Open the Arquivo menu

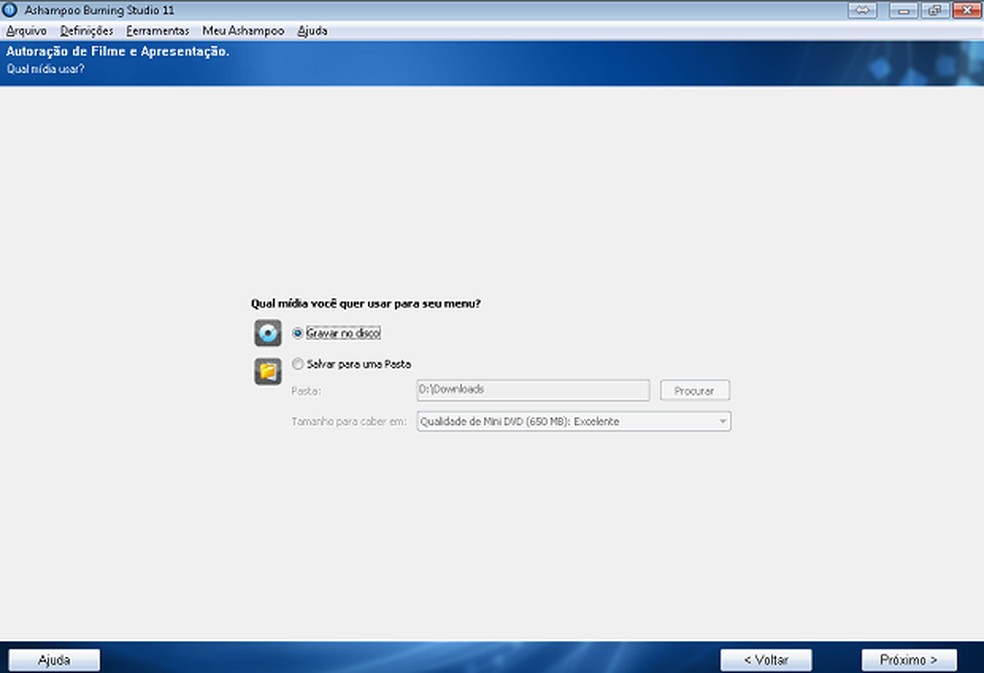[26, 31]
